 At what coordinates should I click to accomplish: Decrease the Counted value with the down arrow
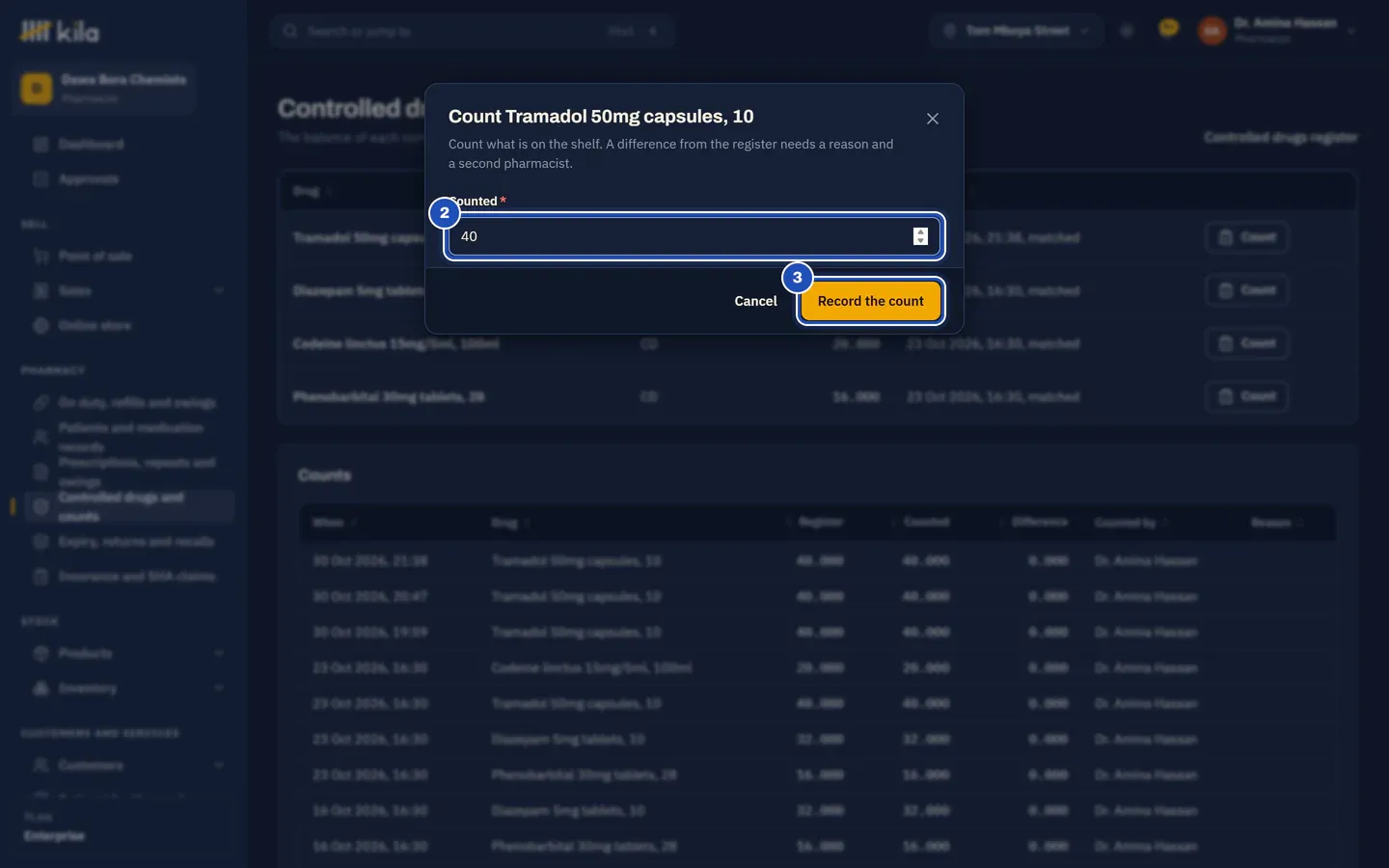tap(920, 241)
